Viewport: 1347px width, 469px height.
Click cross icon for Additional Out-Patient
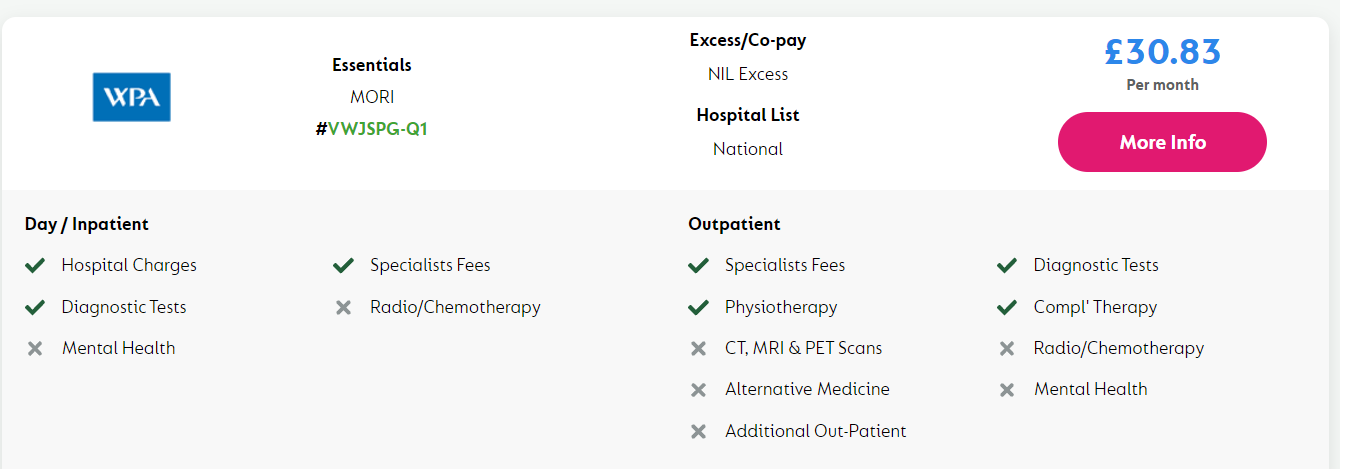click(x=699, y=432)
